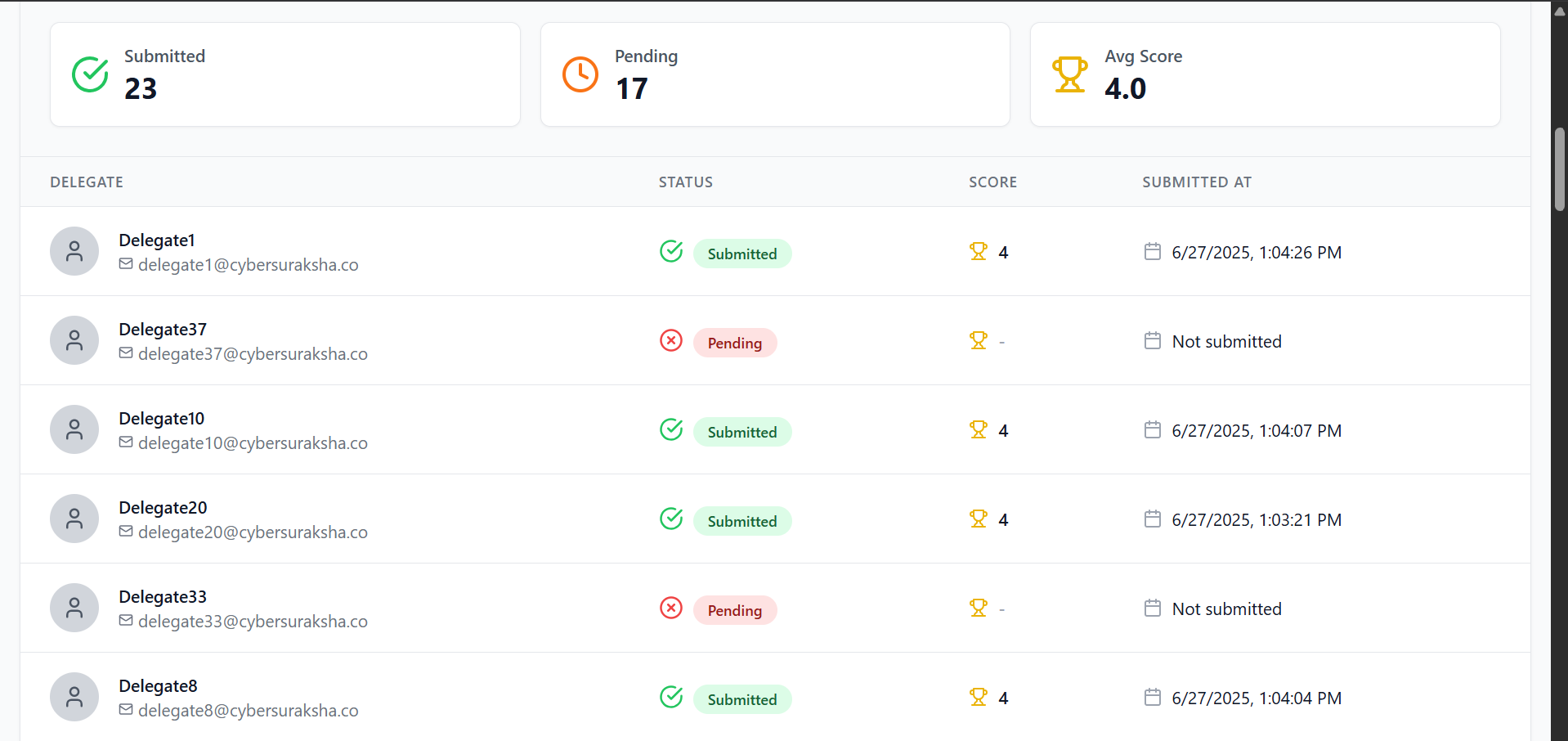Click the SCORE column header

tap(993, 182)
